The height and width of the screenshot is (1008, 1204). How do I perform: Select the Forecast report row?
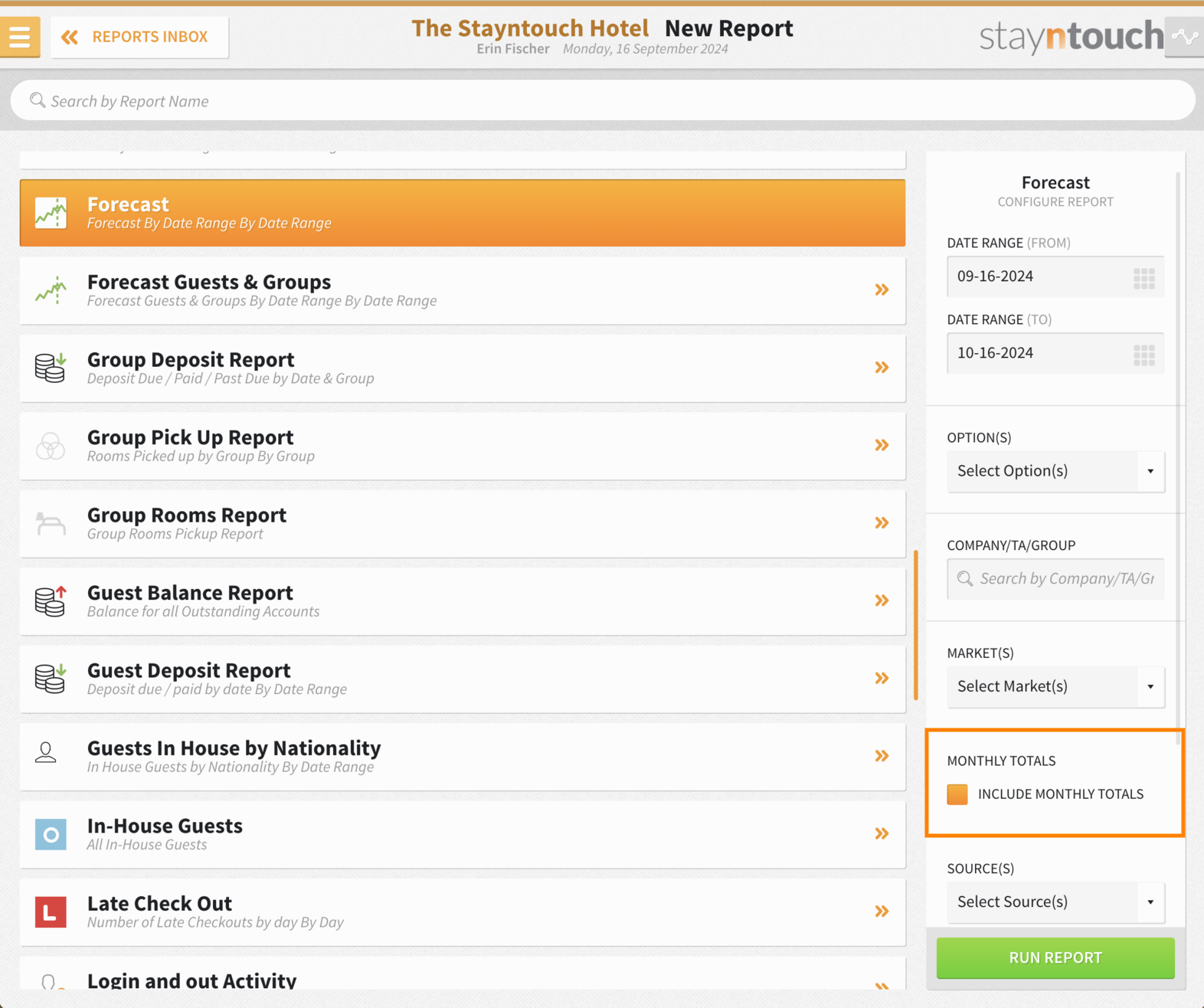pos(463,213)
